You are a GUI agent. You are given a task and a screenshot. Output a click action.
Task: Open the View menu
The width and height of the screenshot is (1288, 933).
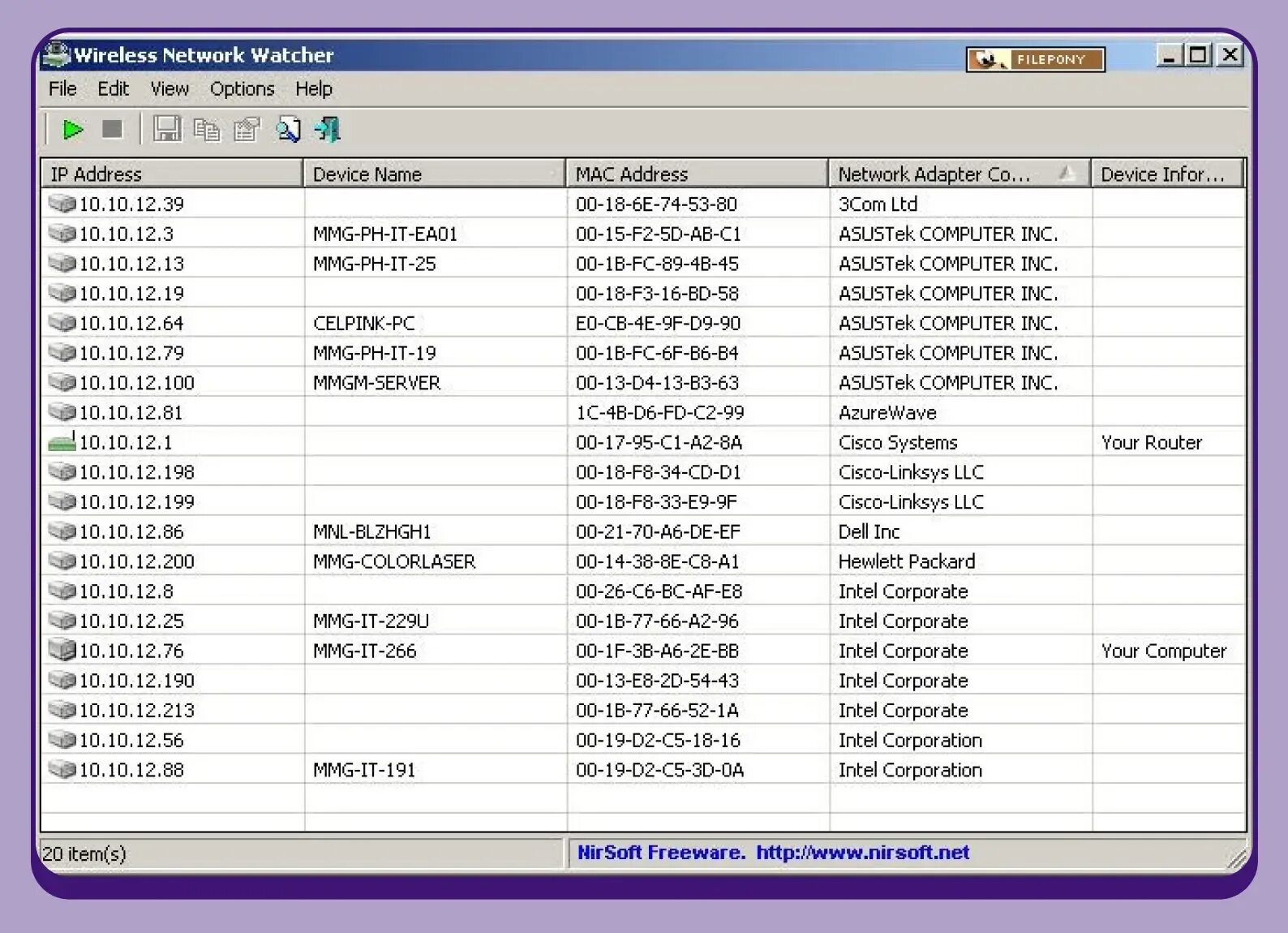pos(170,88)
